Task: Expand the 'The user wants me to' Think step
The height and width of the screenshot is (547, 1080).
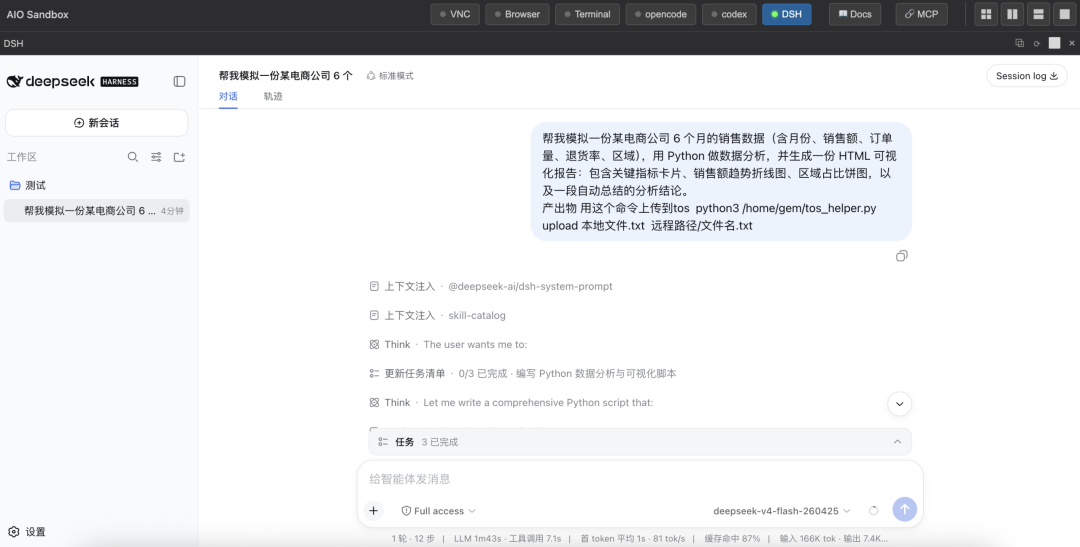Action: coord(448,344)
